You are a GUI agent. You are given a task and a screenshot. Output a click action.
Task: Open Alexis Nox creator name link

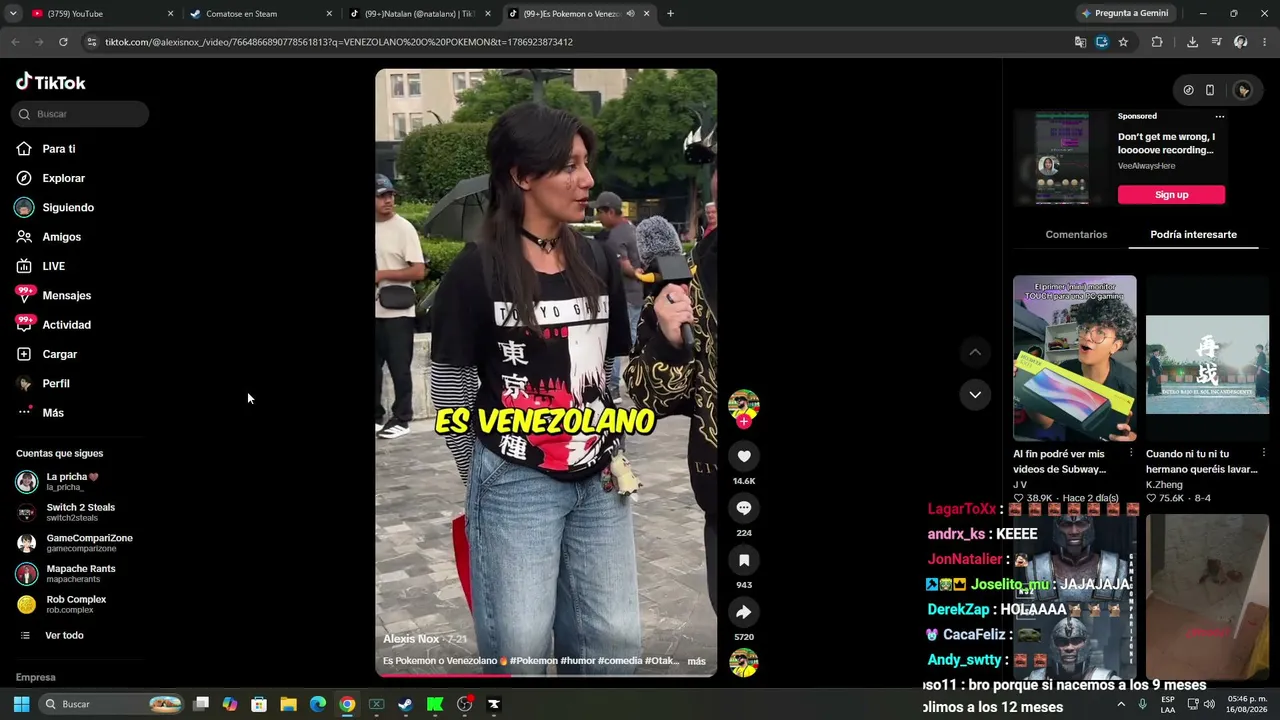tap(411, 639)
